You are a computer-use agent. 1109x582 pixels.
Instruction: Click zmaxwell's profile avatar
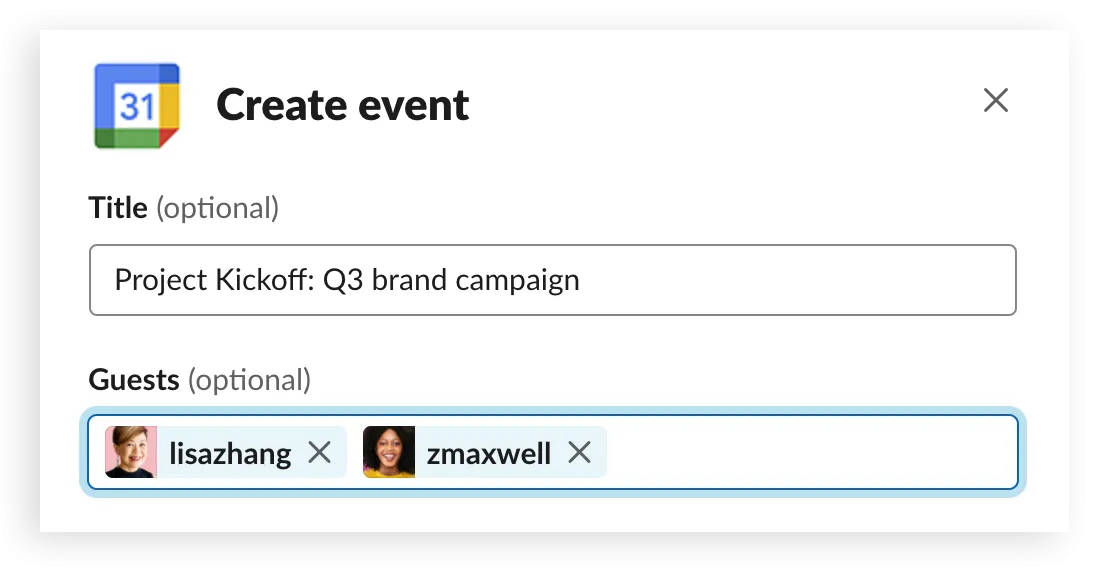pyautogui.click(x=389, y=452)
